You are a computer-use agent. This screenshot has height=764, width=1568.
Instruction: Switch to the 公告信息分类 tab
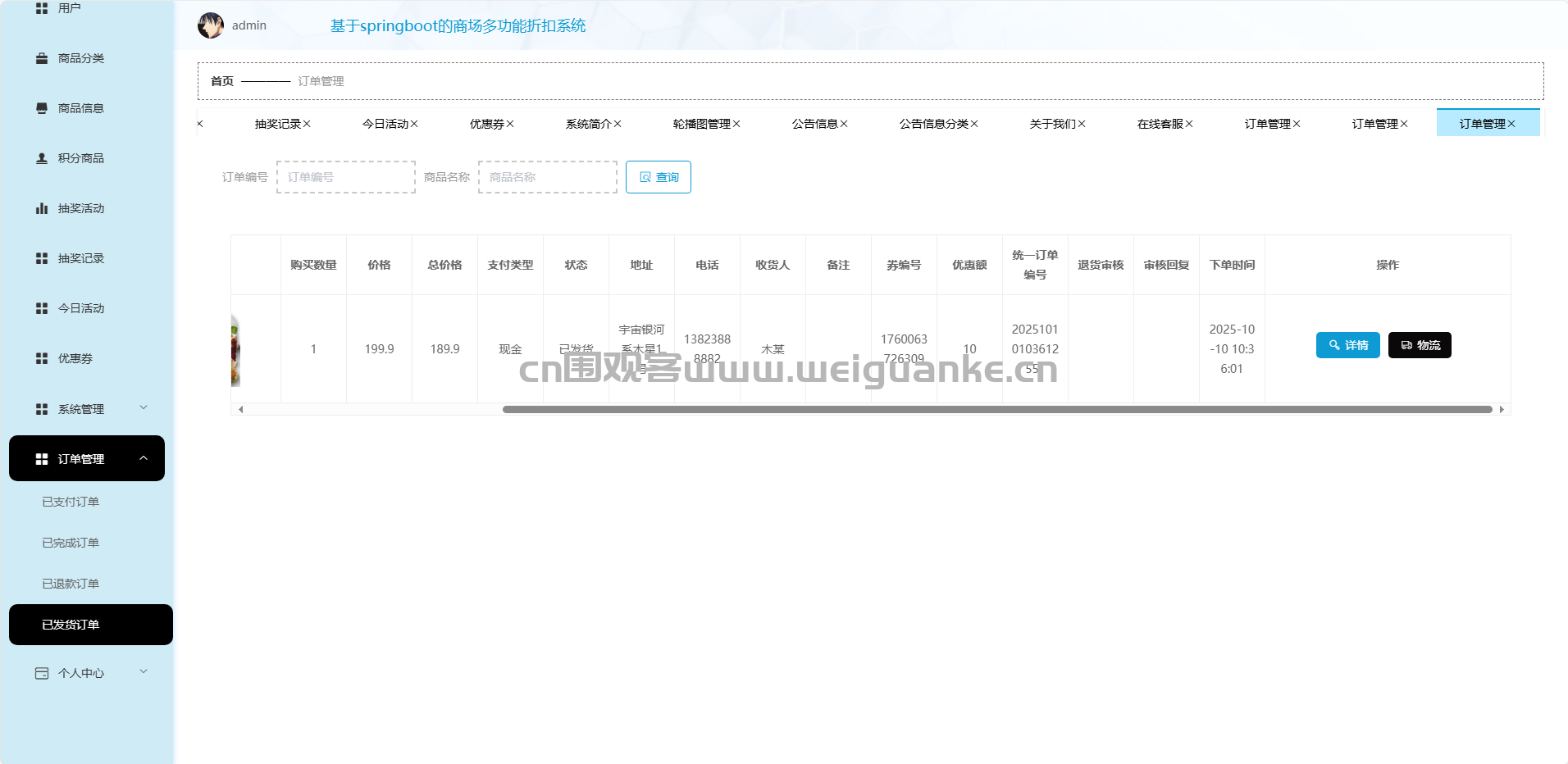pos(933,124)
